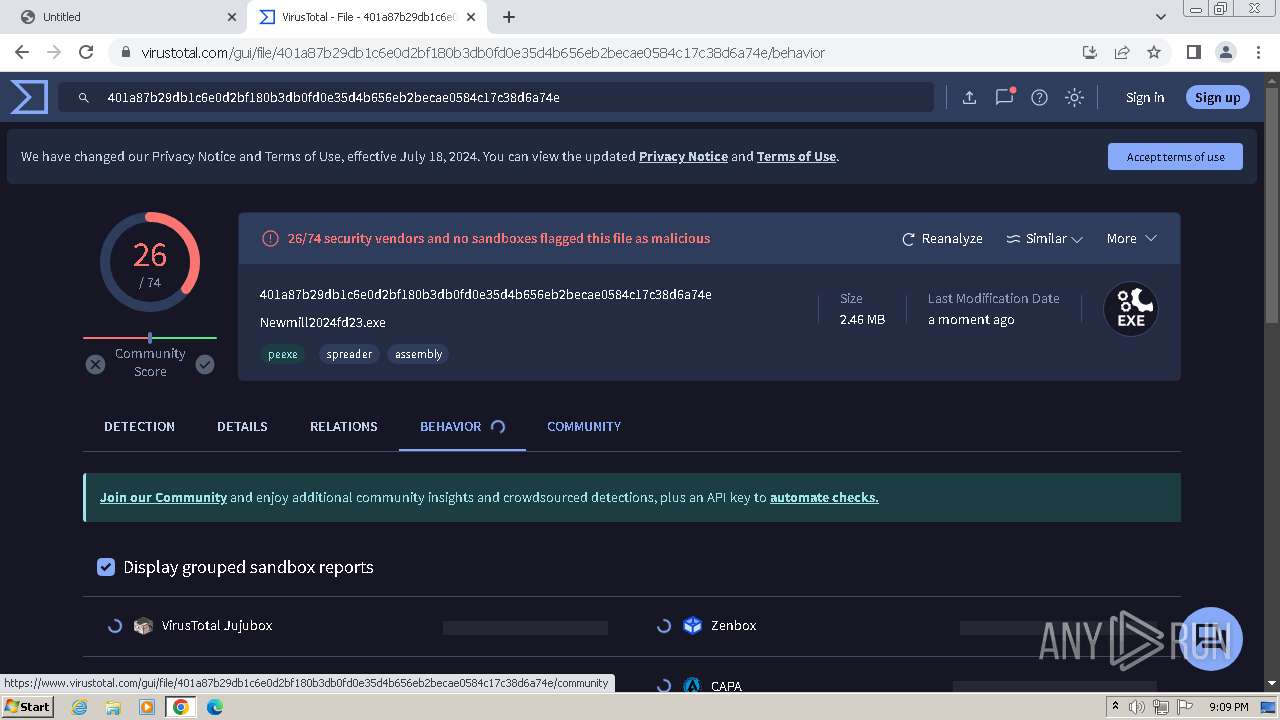Click the VirusTotal logo icon

[29, 97]
